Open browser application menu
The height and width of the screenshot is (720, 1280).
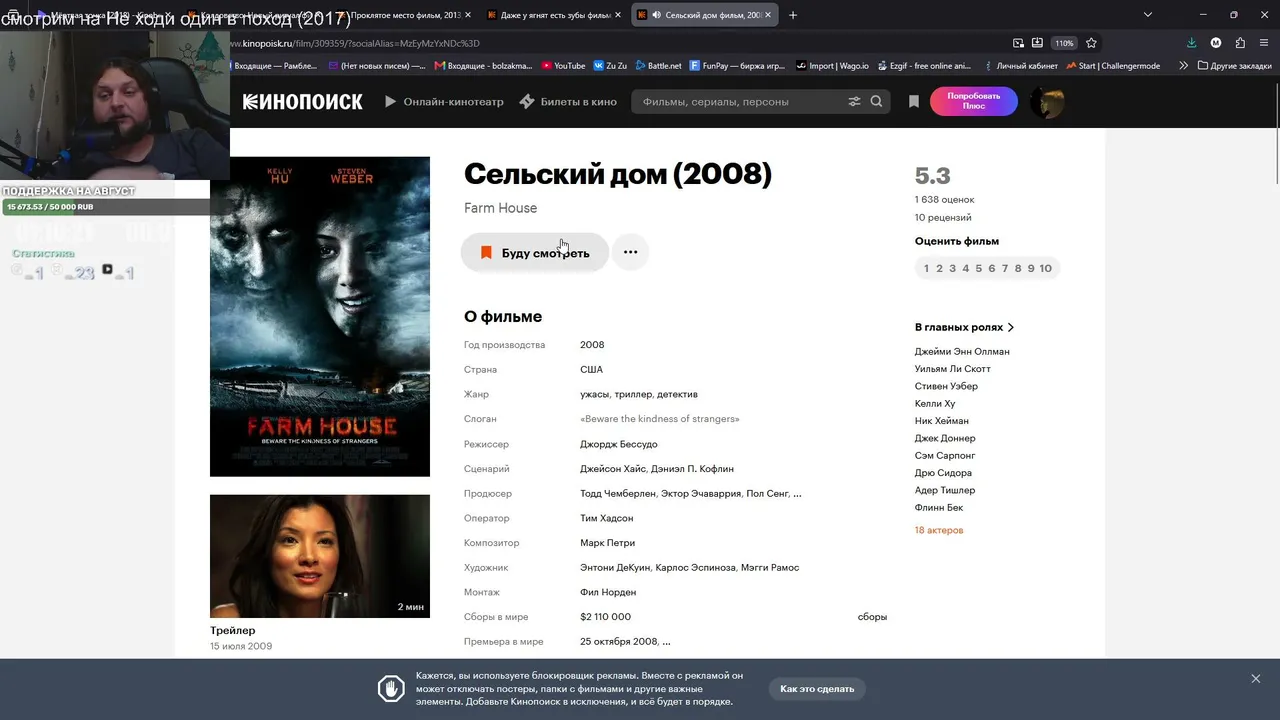point(1264,43)
